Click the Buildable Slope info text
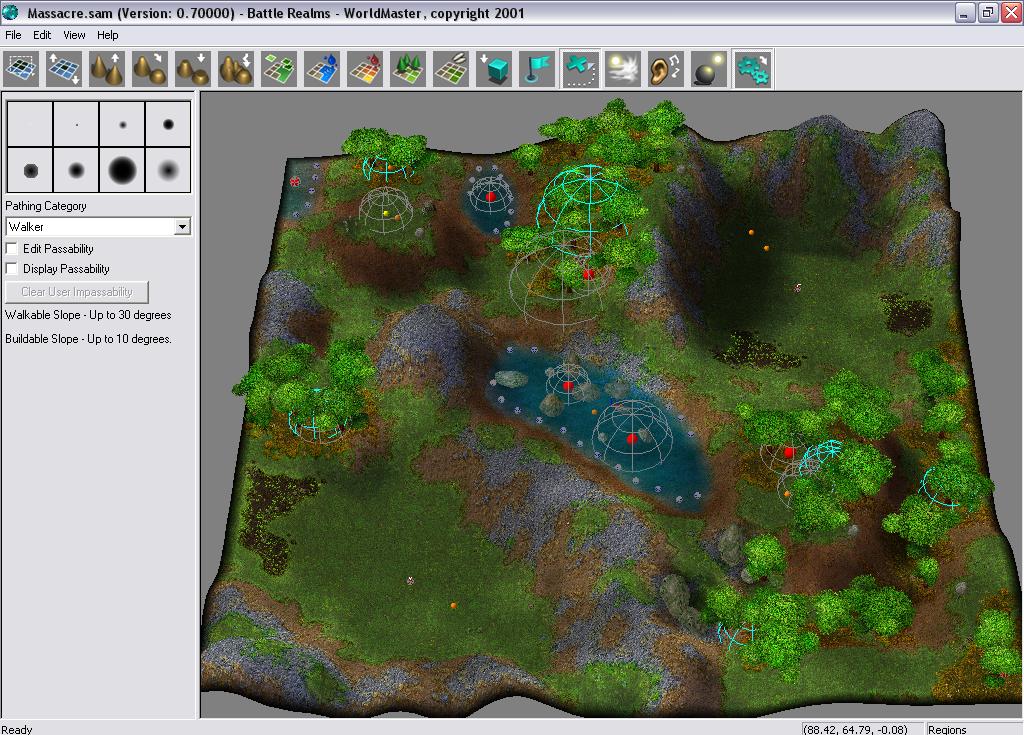The width and height of the screenshot is (1024, 735). [88, 339]
